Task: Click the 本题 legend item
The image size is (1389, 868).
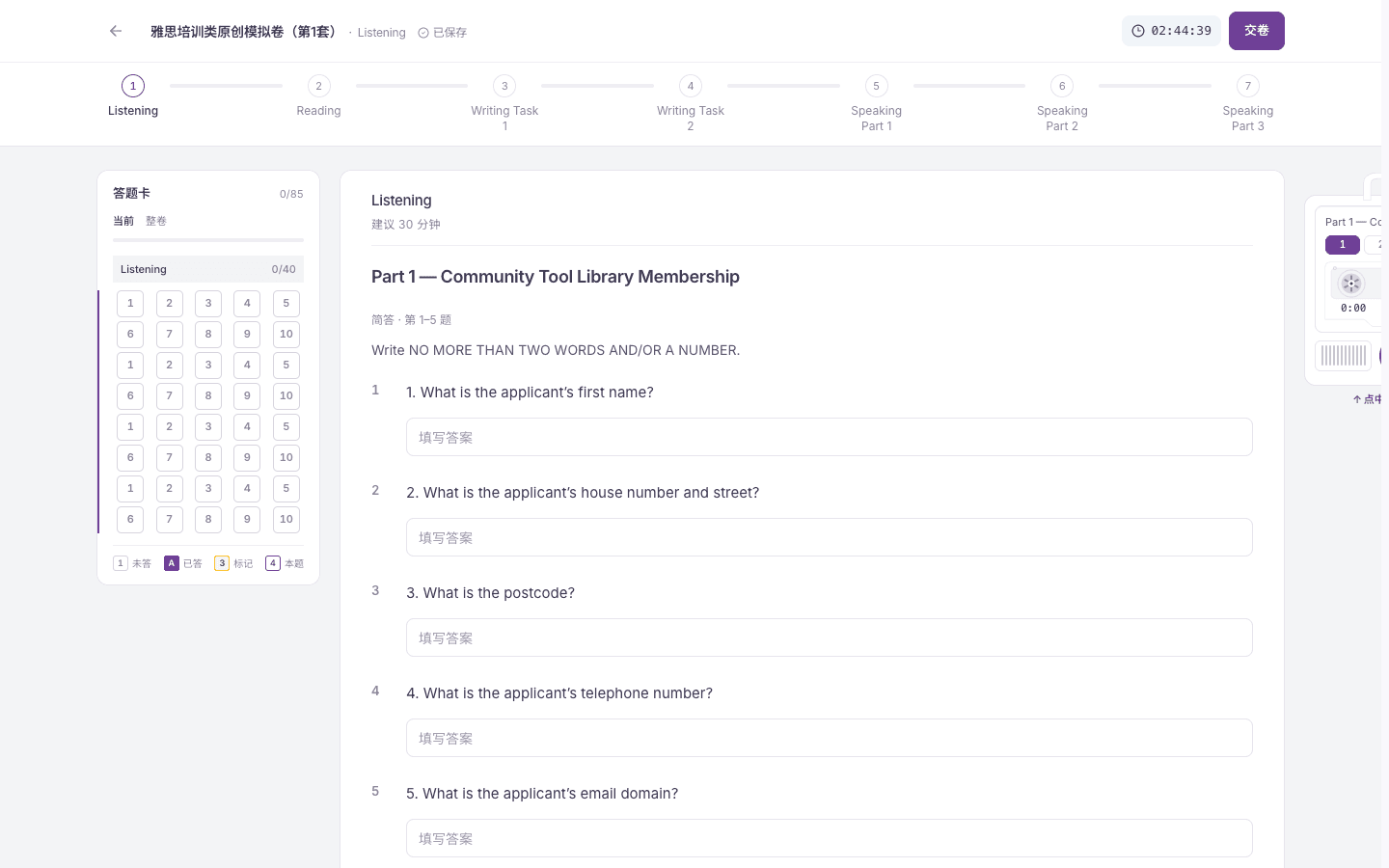Action: click(285, 563)
